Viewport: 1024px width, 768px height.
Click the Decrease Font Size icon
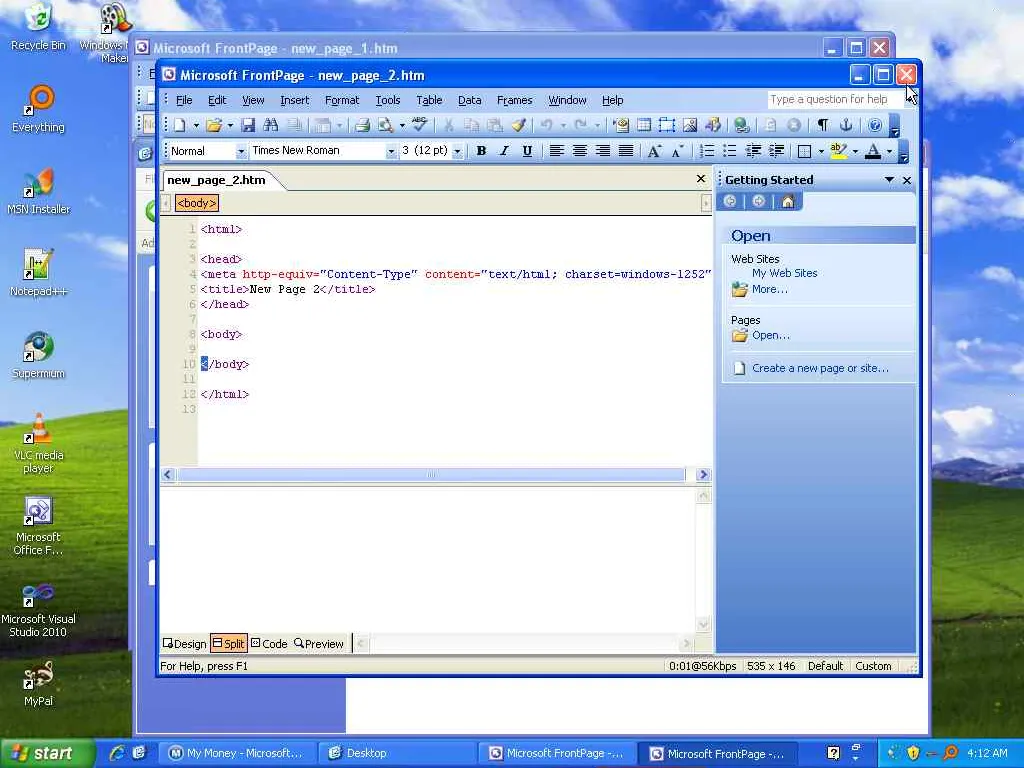pos(677,151)
